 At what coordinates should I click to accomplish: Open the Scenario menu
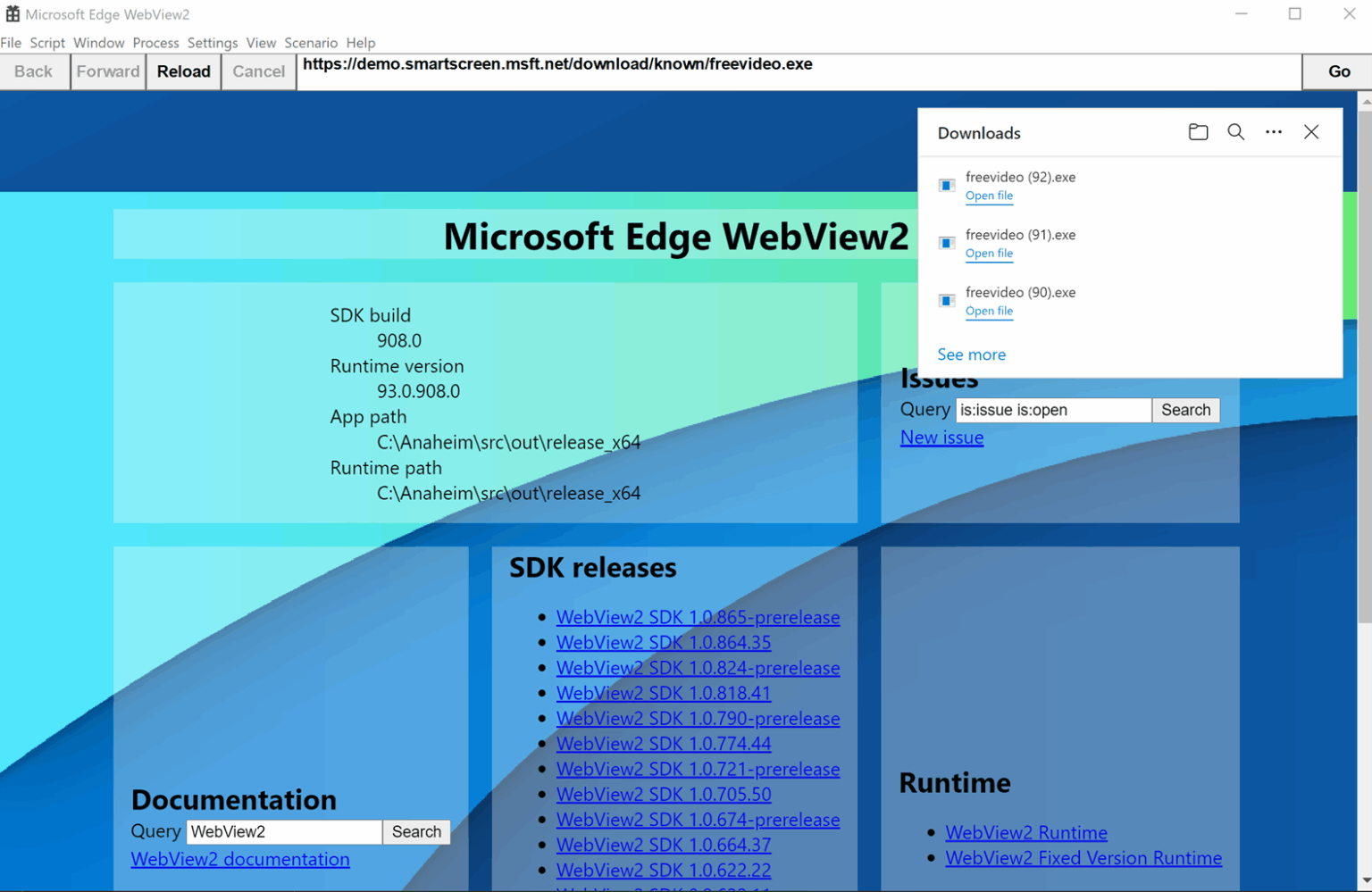(x=310, y=43)
